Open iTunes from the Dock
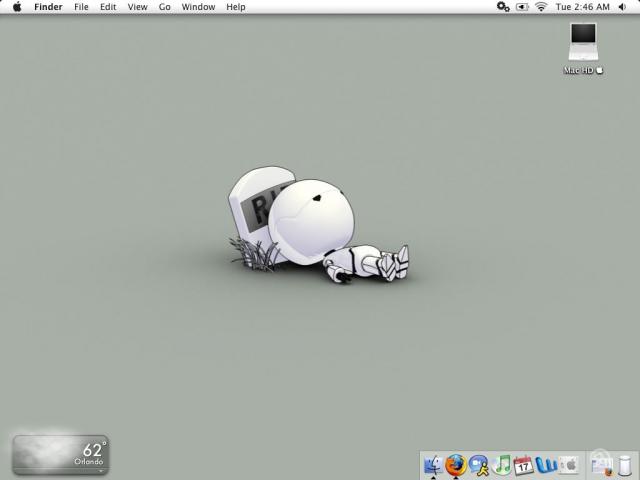Screen dimensions: 640x480 pyautogui.click(x=502, y=465)
